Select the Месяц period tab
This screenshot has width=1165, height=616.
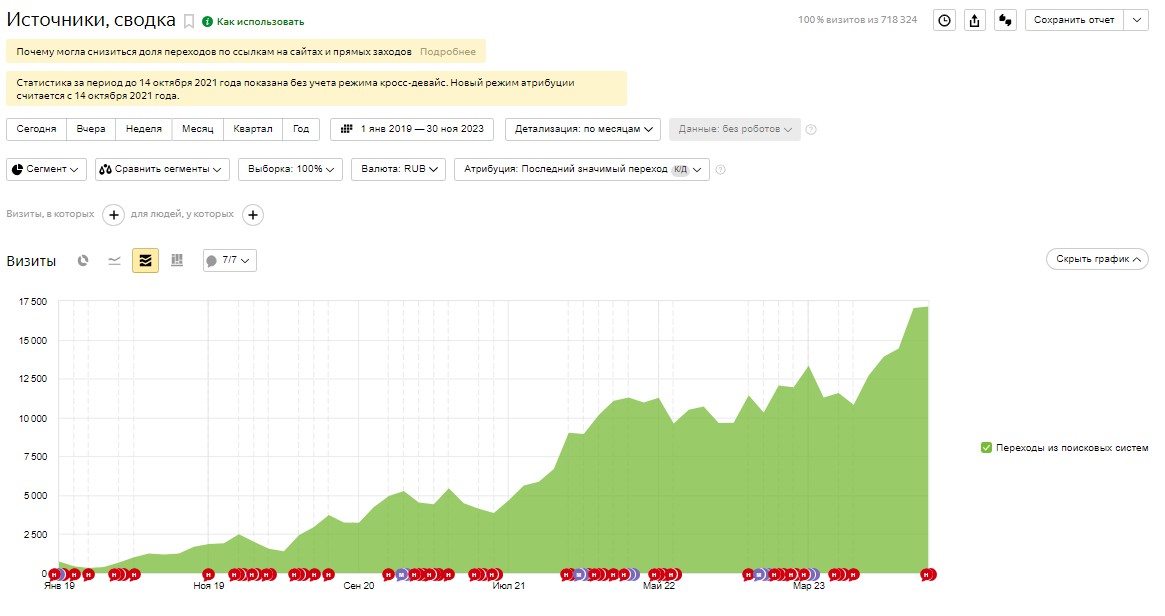pos(198,129)
